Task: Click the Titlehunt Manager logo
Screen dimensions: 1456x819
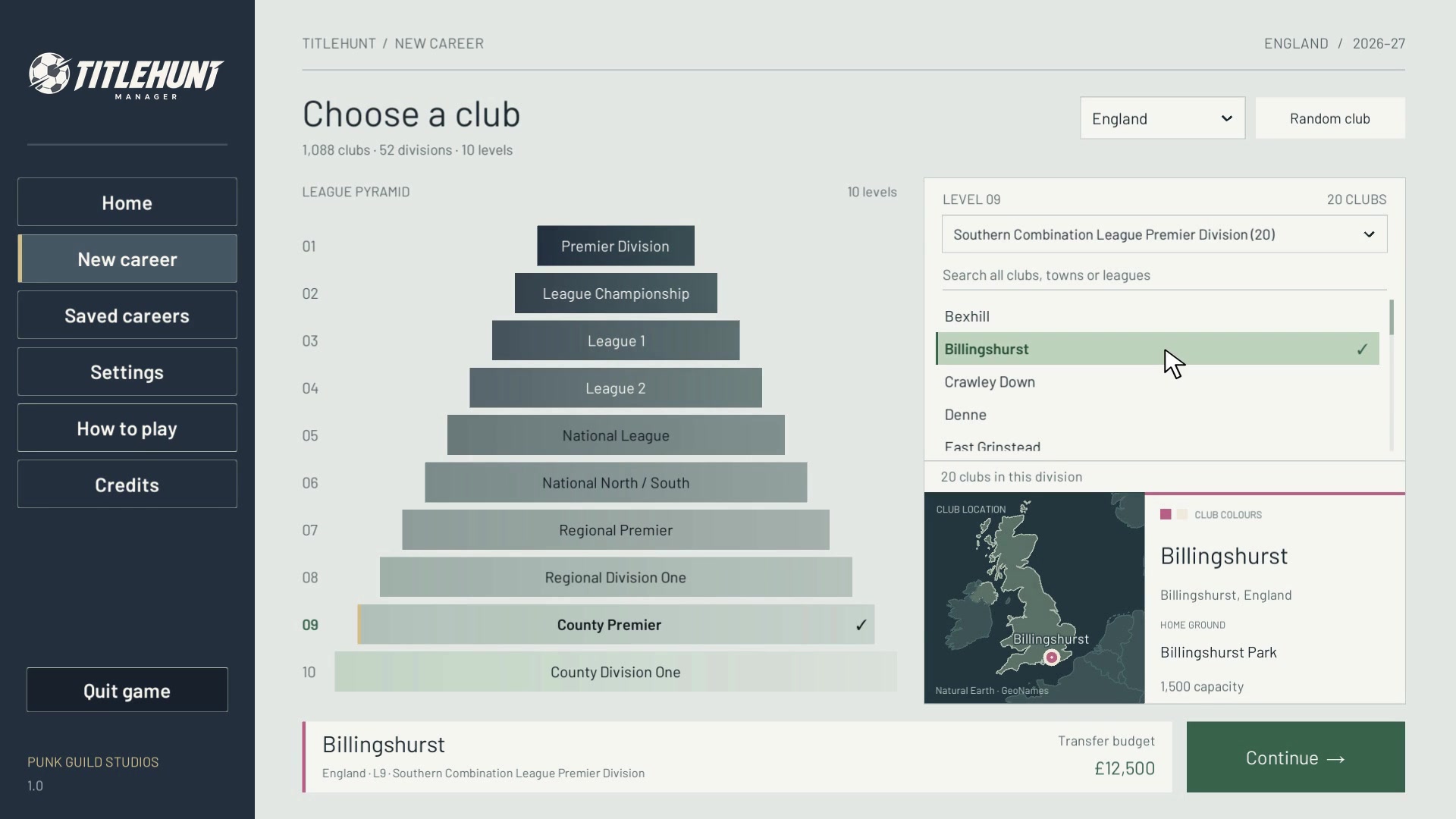Action: pos(127,76)
